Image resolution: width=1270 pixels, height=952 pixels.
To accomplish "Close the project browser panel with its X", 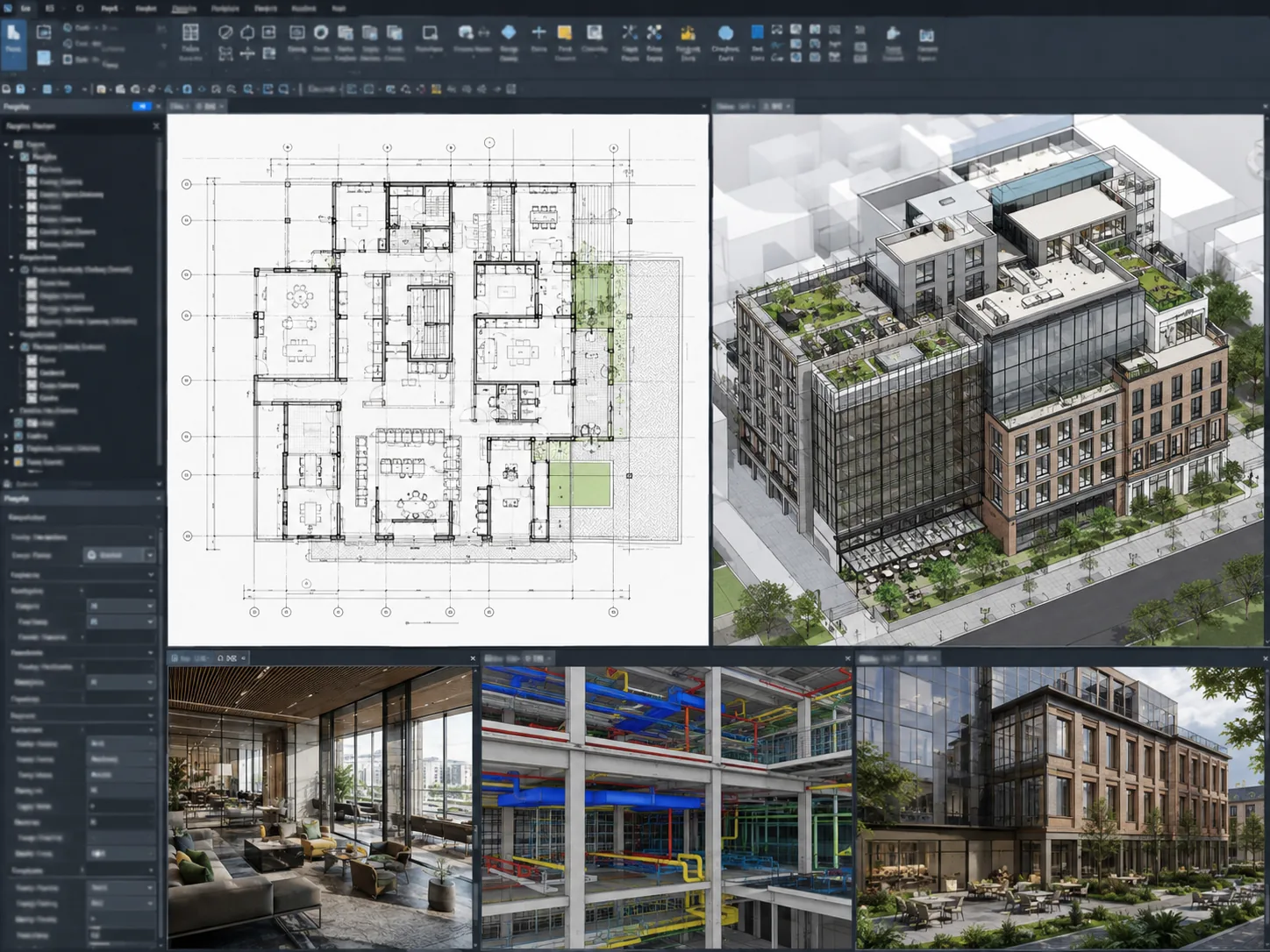I will click(x=157, y=126).
